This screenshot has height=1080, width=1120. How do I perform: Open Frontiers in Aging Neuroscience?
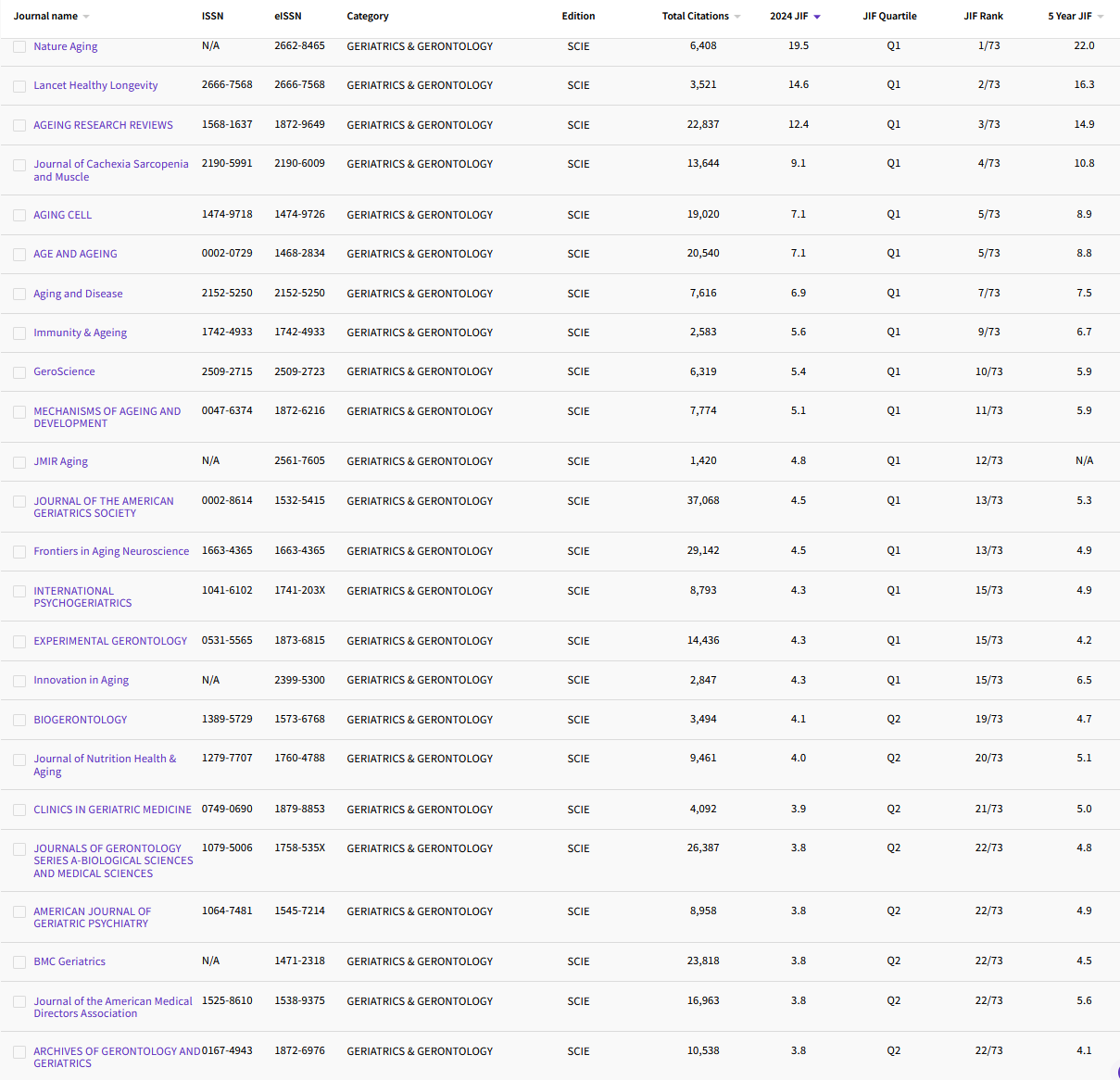pyautogui.click(x=111, y=551)
